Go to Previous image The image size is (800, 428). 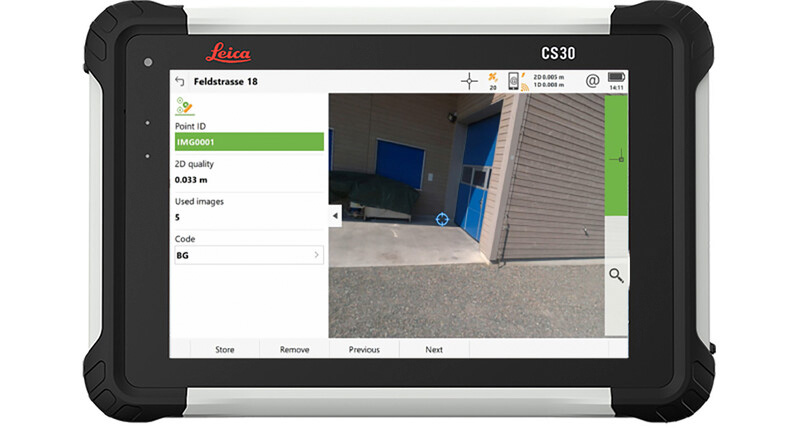tap(364, 349)
